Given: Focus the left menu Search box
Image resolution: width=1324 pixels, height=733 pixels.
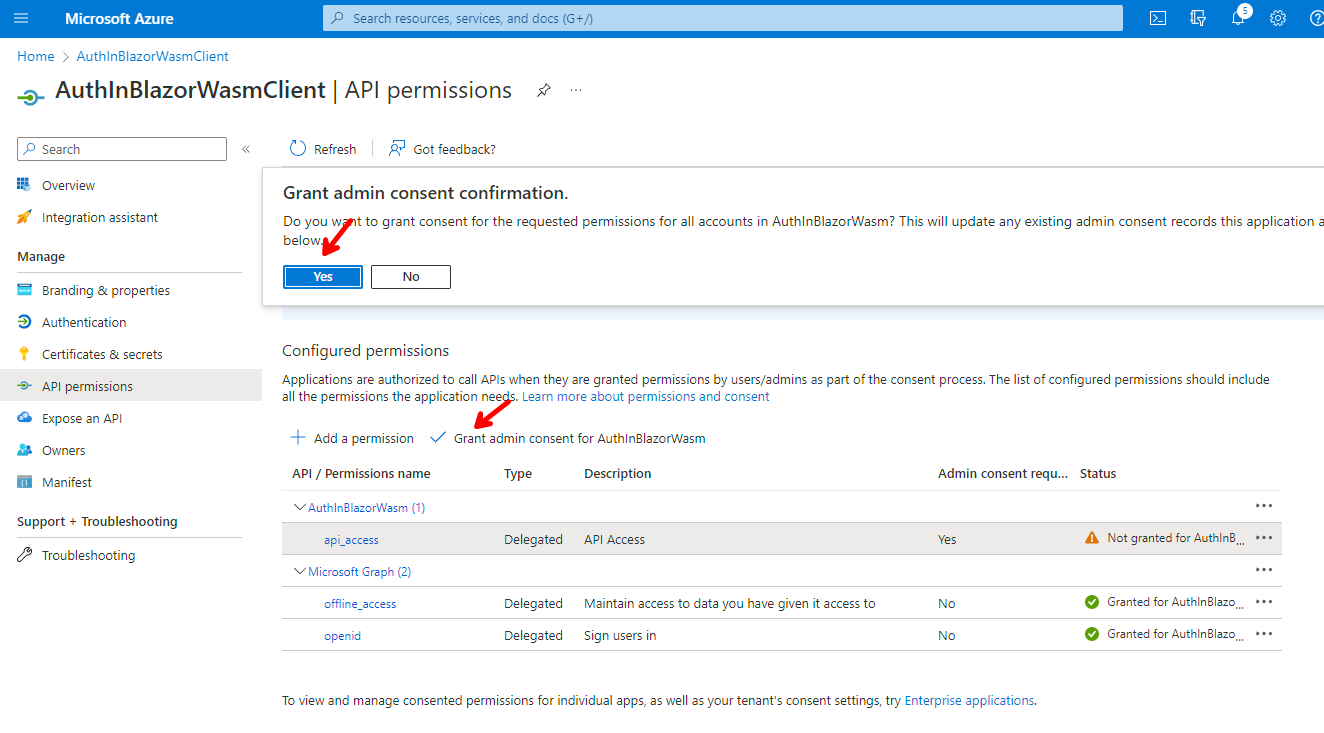Looking at the screenshot, I should [x=122, y=149].
